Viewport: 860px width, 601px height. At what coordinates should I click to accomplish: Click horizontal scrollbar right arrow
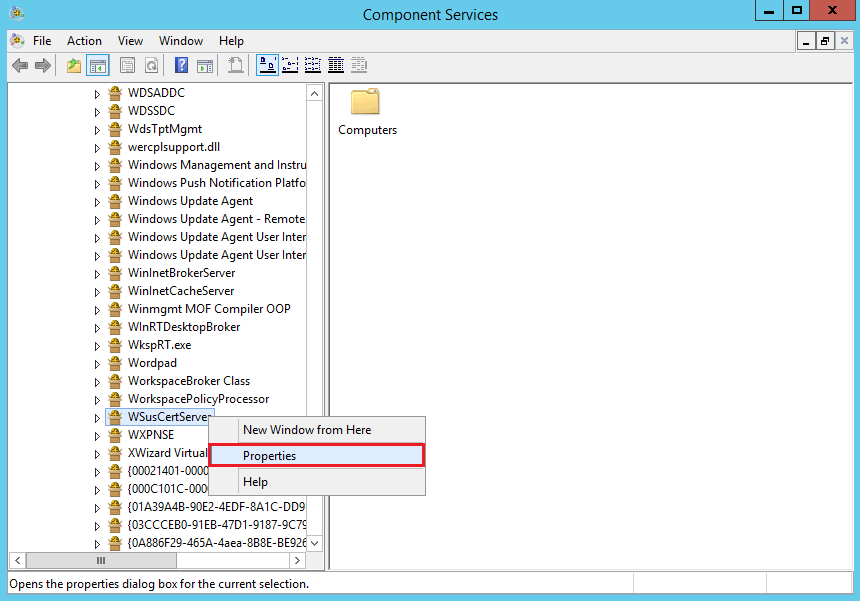297,560
